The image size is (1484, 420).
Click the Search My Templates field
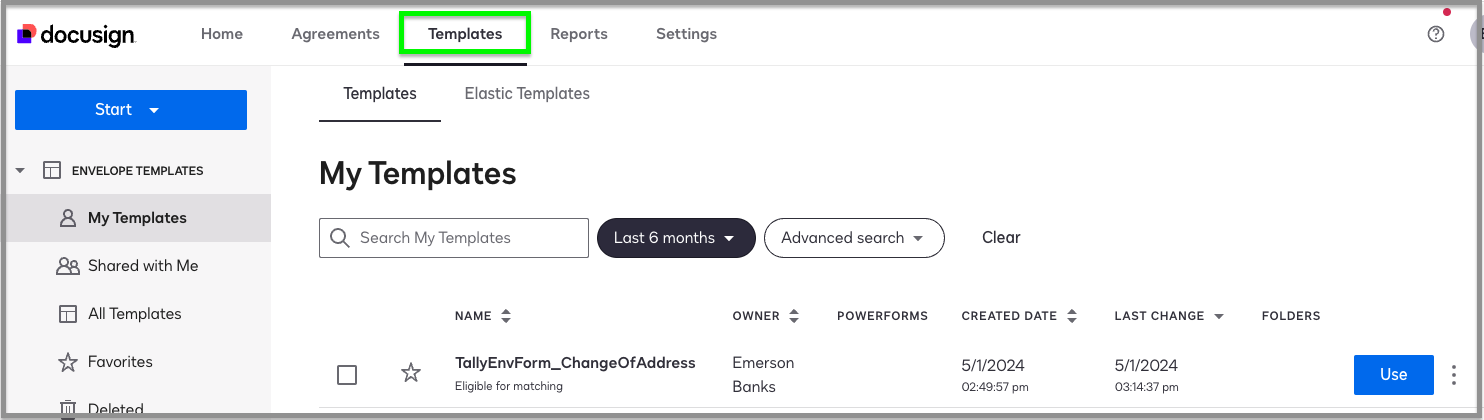(x=465, y=238)
